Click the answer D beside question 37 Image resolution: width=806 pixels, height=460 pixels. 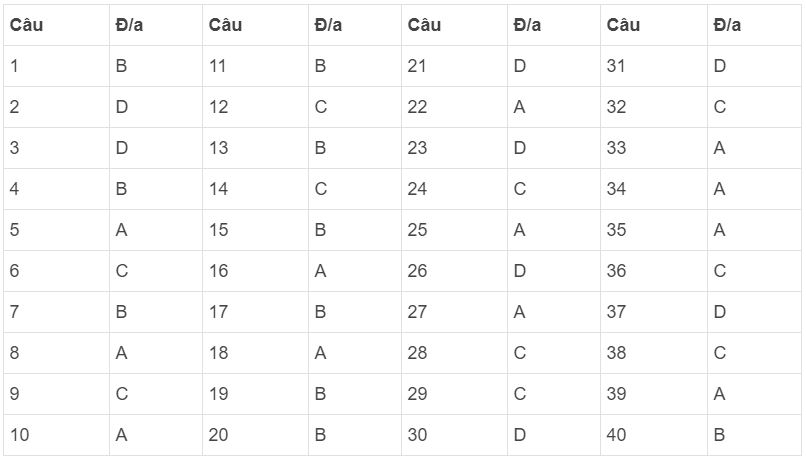[720, 312]
